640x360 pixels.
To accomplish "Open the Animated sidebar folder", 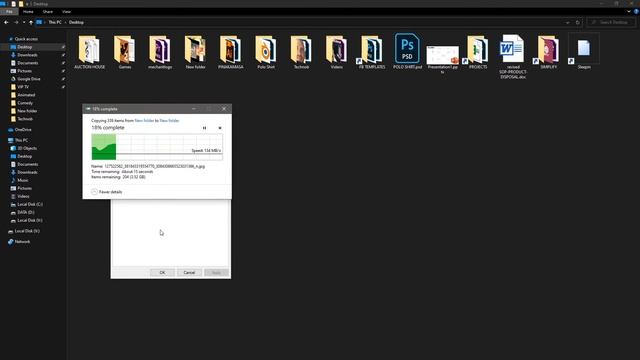I will pos(26,95).
